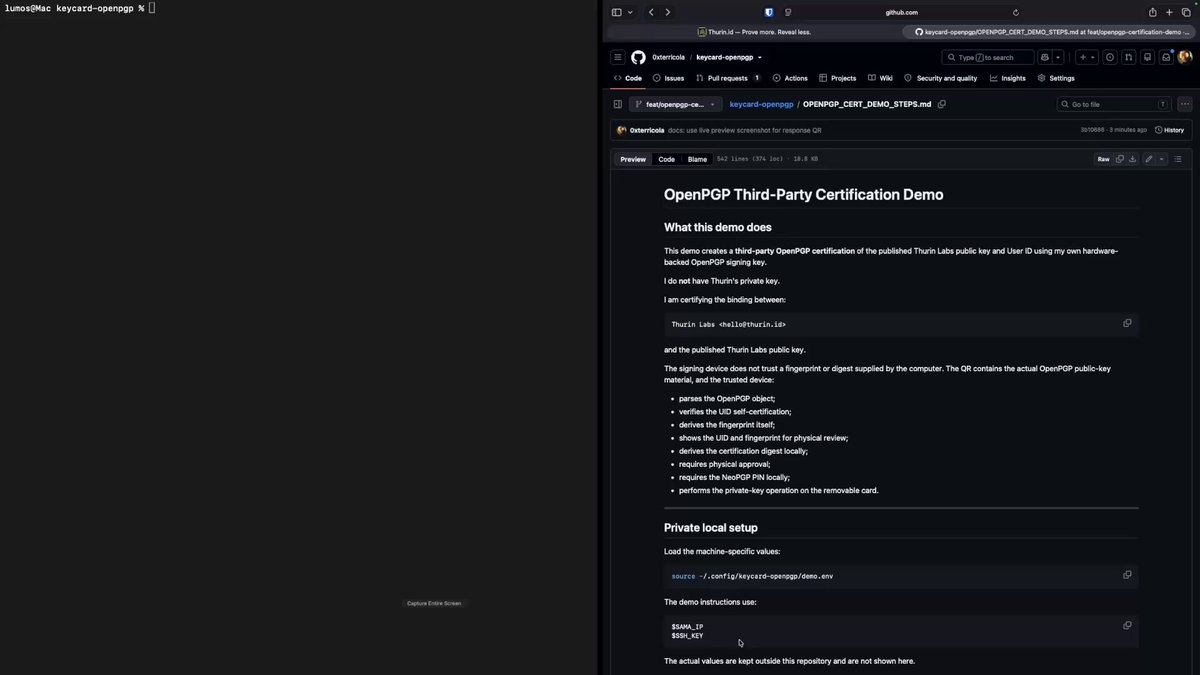Open the commit History
Image resolution: width=1200 pixels, height=675 pixels.
[x=1169, y=130]
